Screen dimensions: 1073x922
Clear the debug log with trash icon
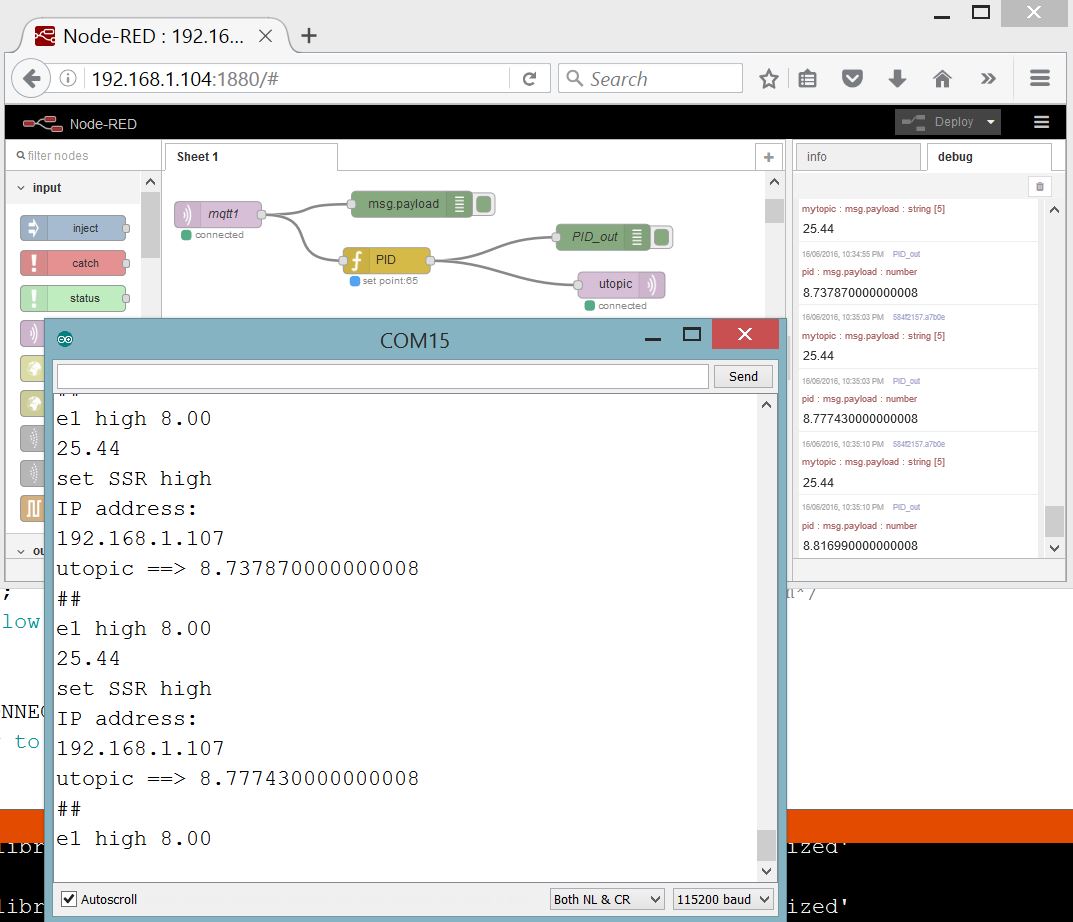click(x=1039, y=186)
